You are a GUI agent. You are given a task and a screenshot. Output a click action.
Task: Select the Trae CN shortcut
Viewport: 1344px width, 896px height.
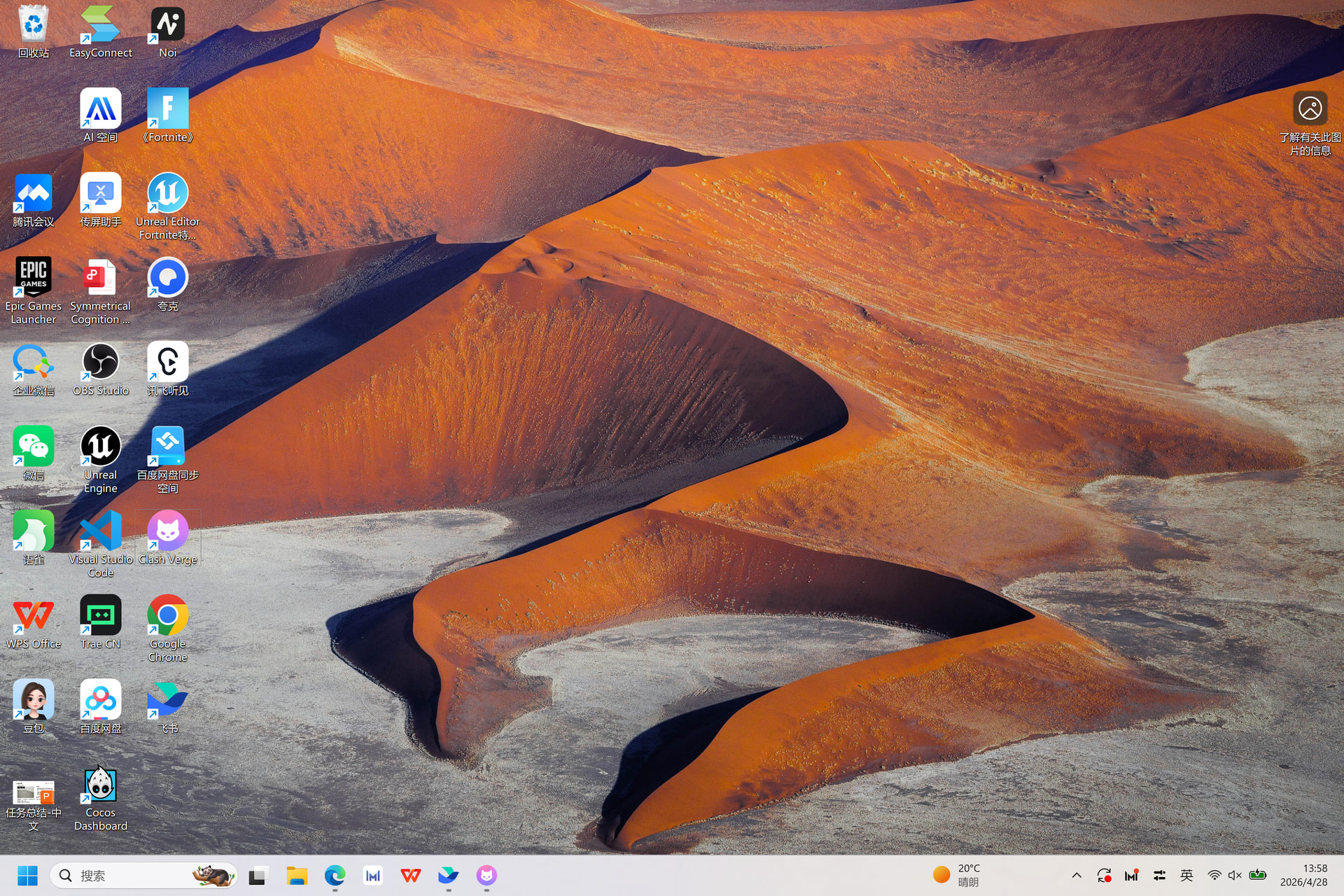[x=101, y=622]
